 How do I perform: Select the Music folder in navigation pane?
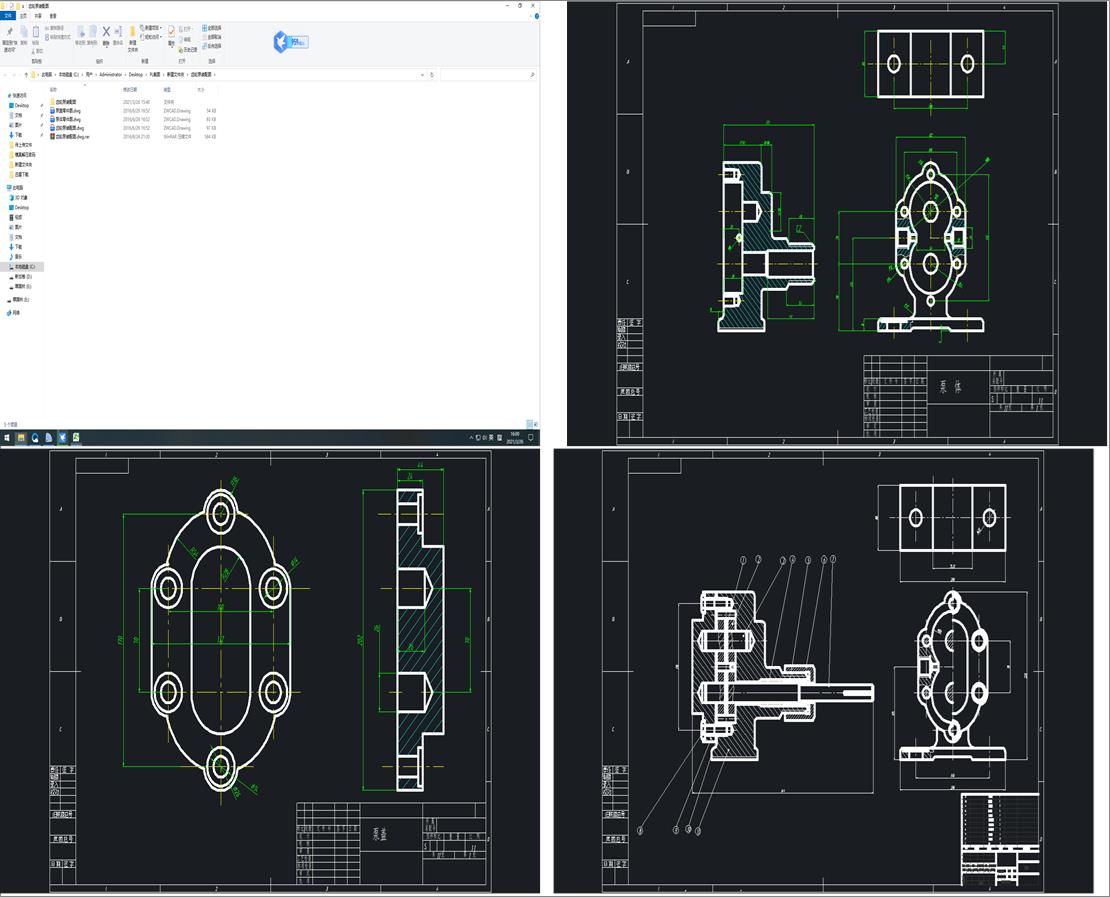click(18, 256)
